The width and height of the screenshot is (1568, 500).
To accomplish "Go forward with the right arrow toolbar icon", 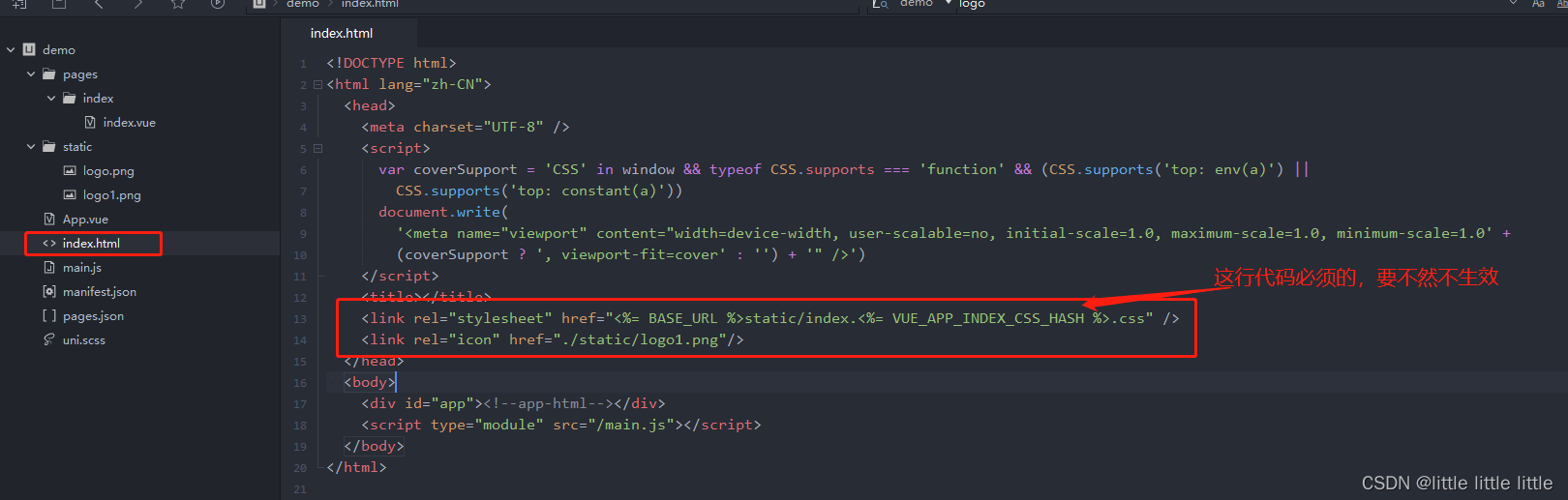I will coord(138,4).
